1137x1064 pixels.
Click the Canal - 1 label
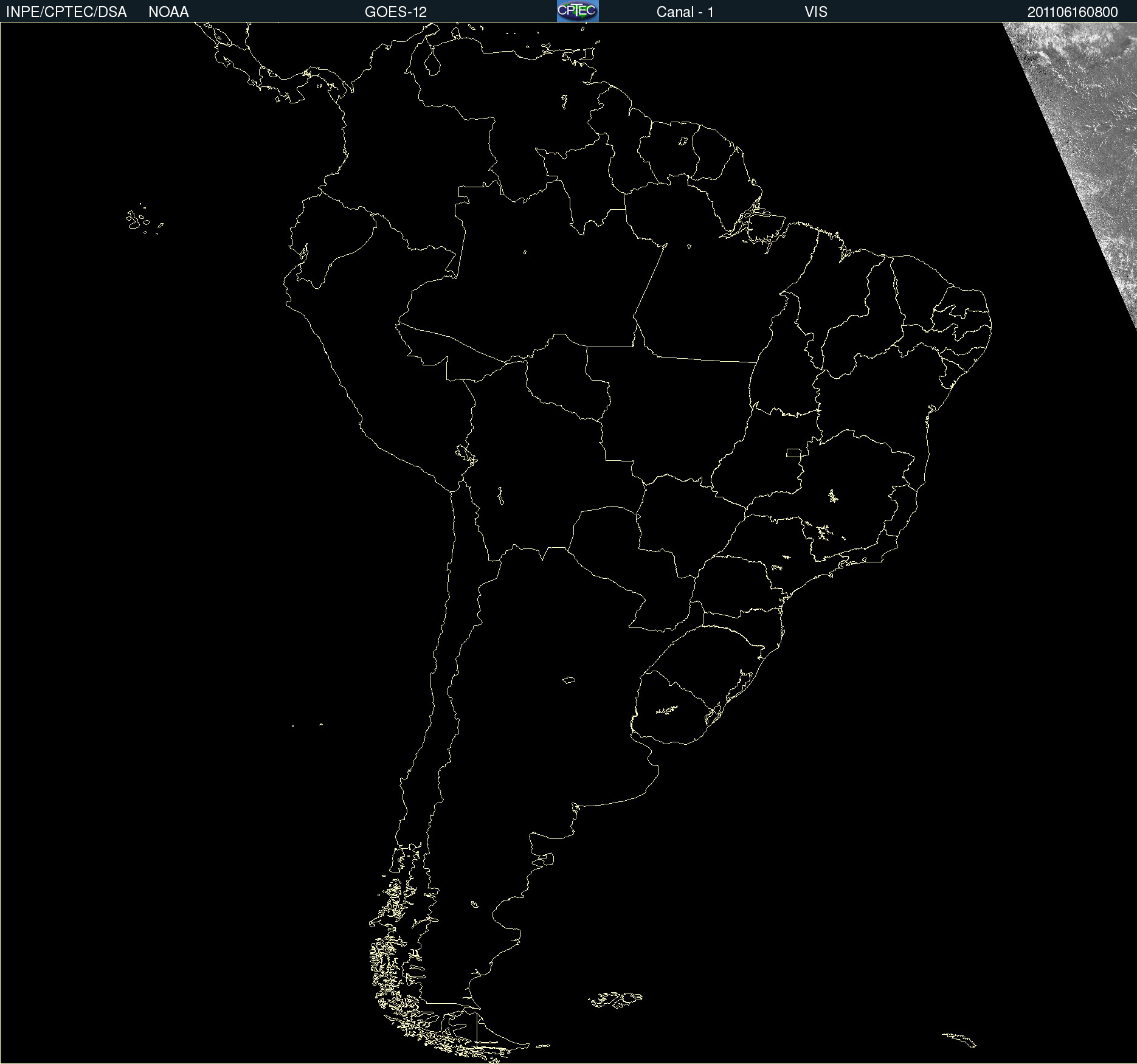click(685, 12)
